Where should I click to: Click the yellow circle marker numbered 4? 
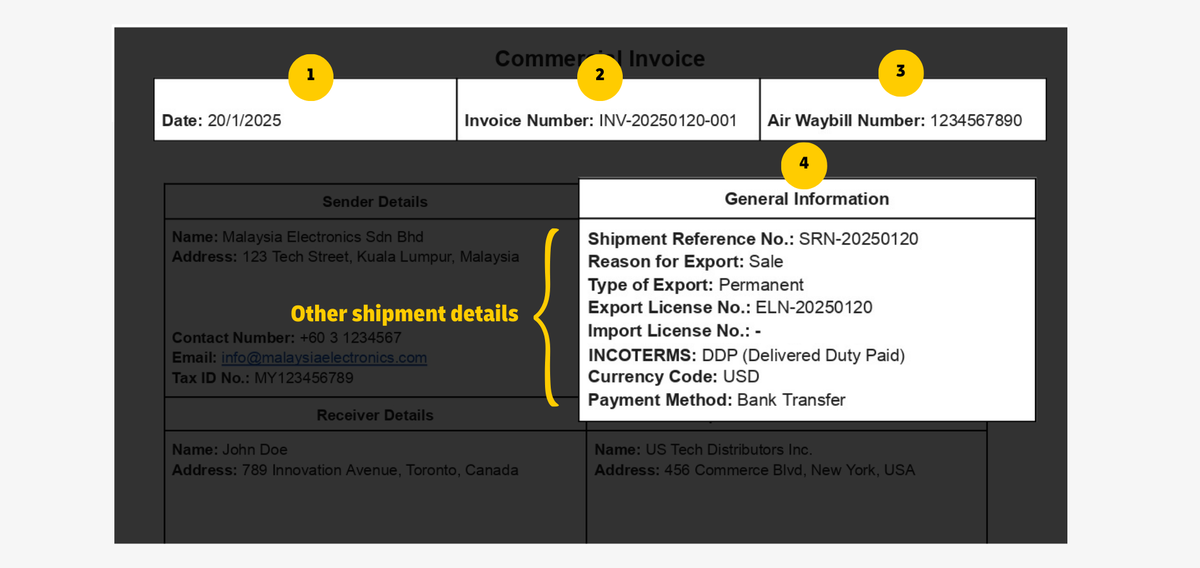point(803,165)
